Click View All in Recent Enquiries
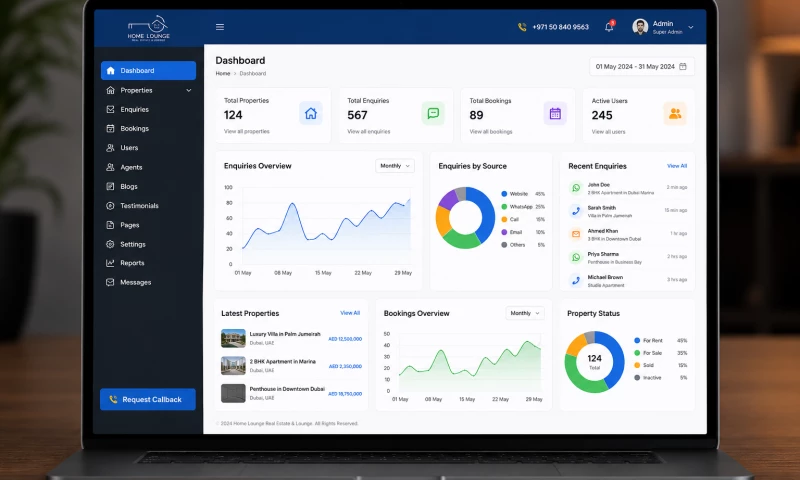Viewport: 800px width, 480px height. [677, 166]
